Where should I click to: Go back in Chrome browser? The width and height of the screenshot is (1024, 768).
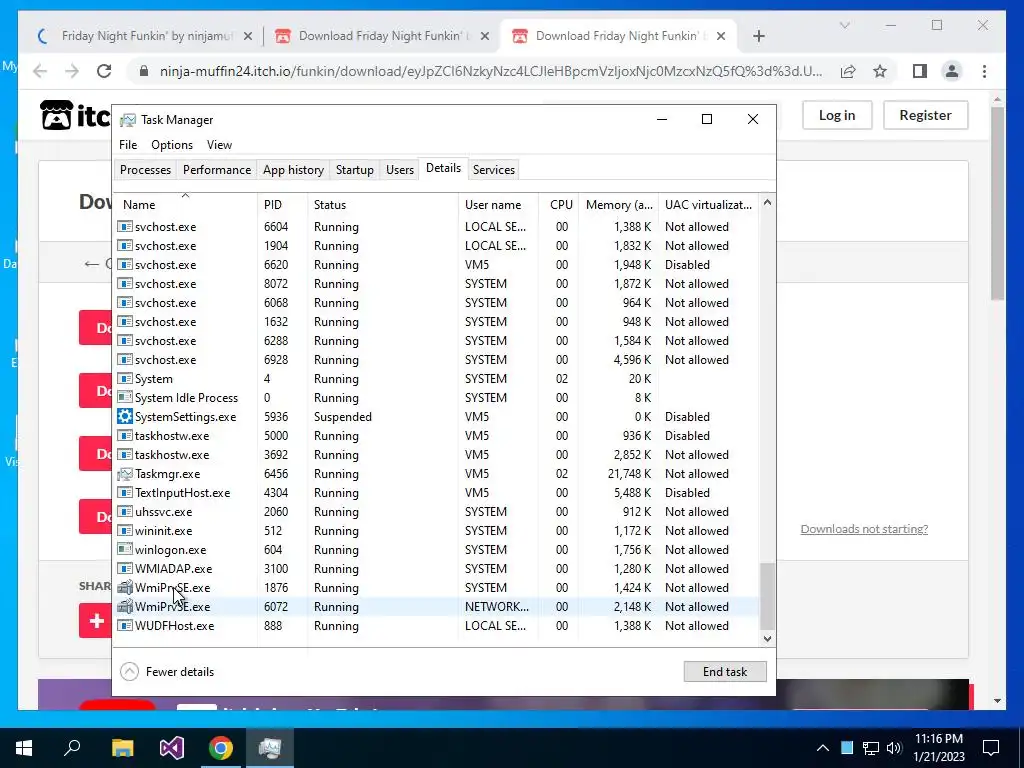[x=40, y=71]
